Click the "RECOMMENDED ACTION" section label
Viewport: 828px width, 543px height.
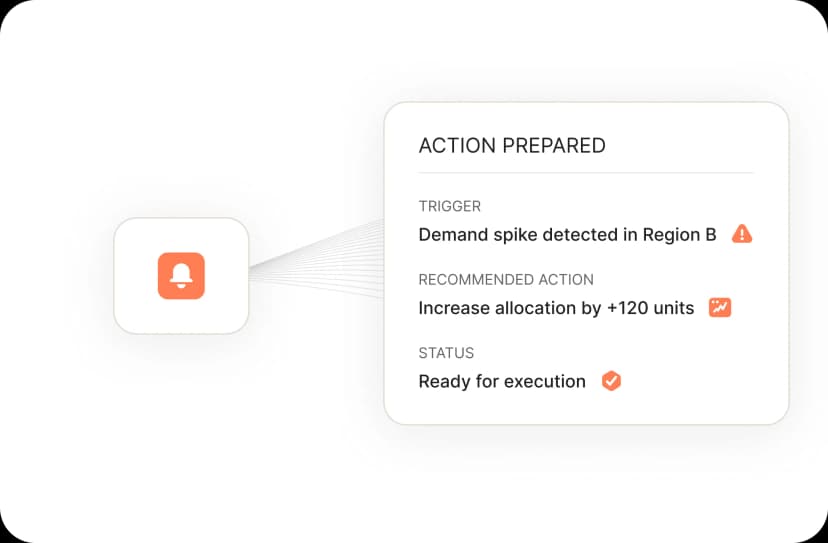coord(505,279)
